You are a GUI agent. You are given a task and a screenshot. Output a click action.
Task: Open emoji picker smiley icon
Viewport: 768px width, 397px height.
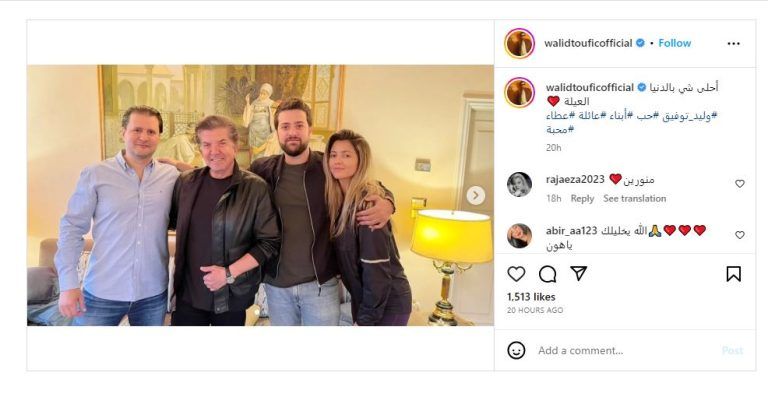click(516, 350)
